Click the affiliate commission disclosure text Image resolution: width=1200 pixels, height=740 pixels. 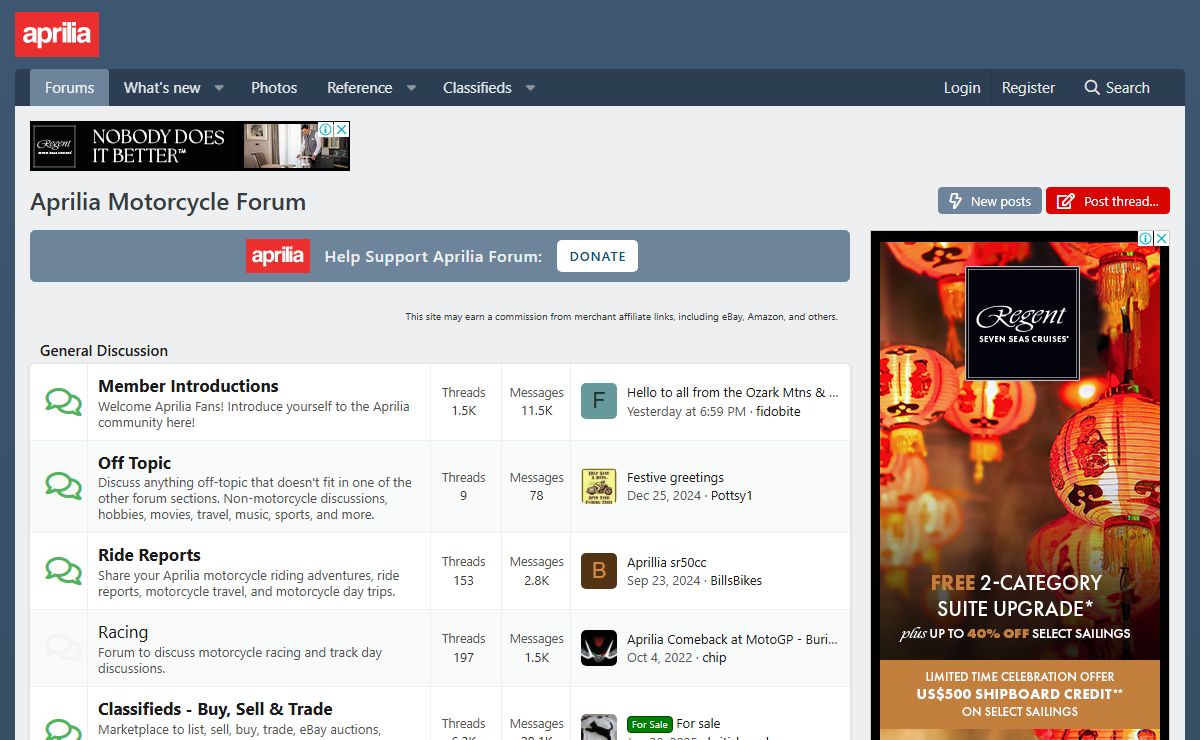(x=621, y=317)
